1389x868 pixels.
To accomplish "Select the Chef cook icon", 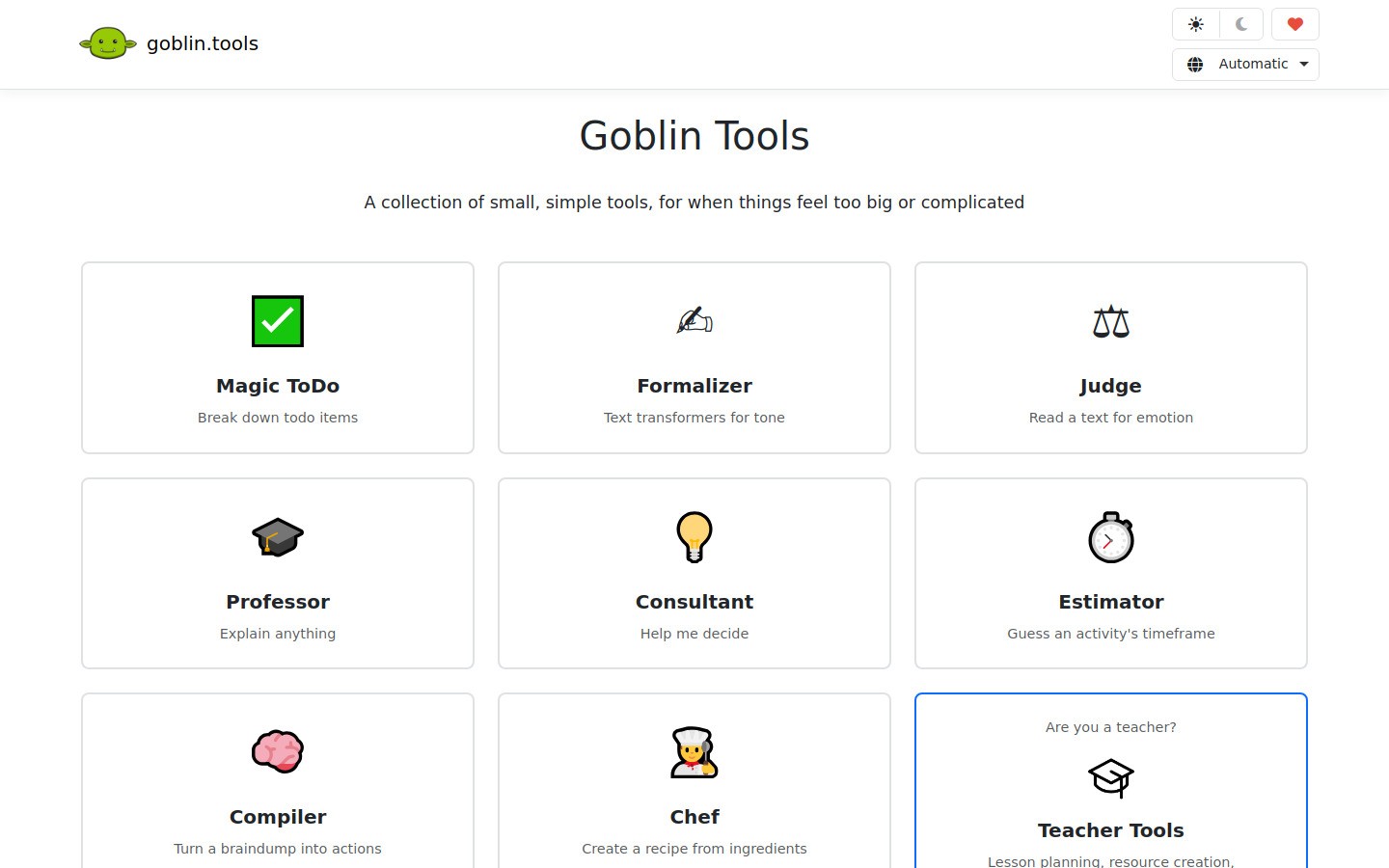I will point(694,752).
